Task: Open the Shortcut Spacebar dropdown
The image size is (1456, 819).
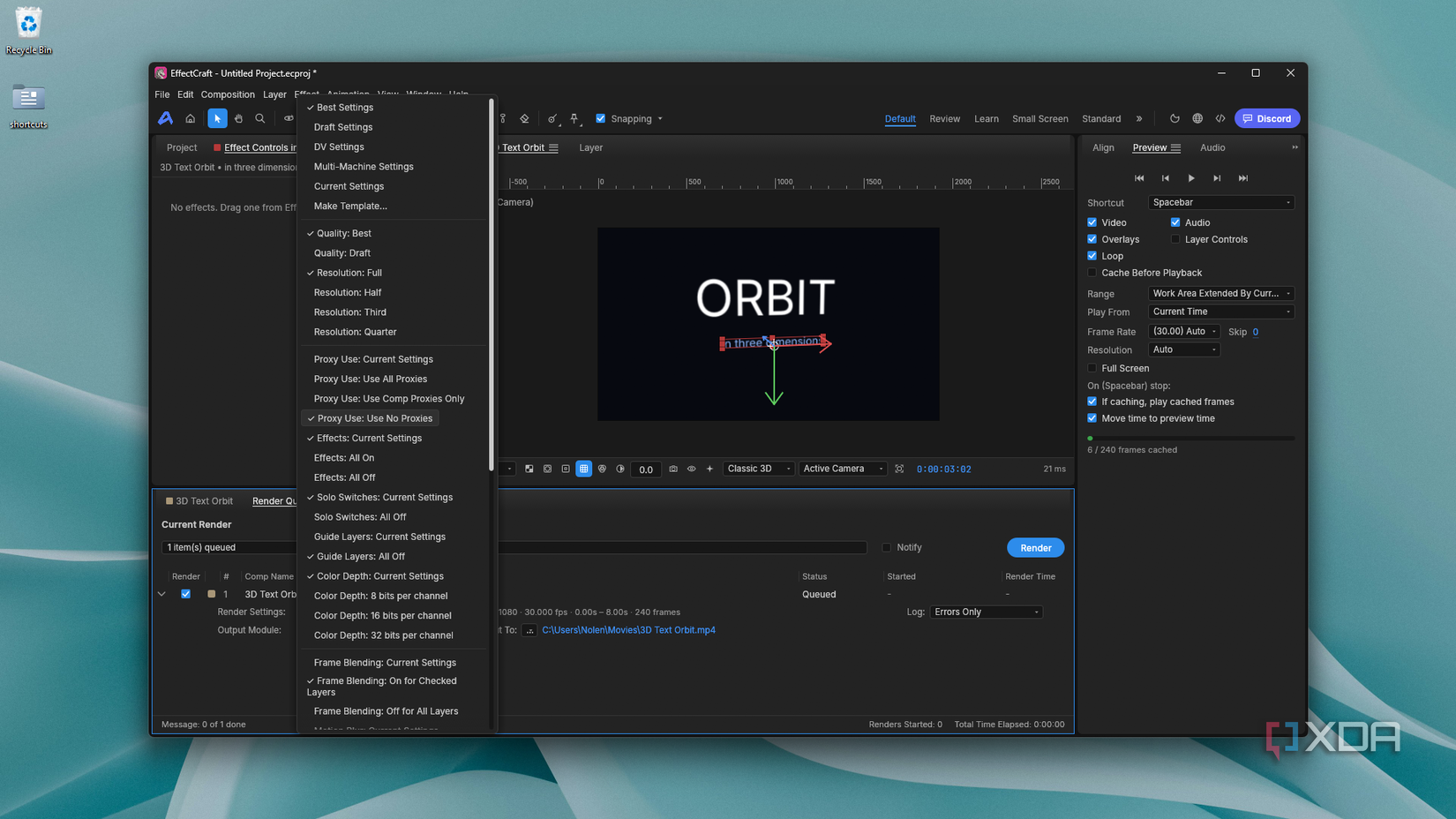Action: point(1221,202)
